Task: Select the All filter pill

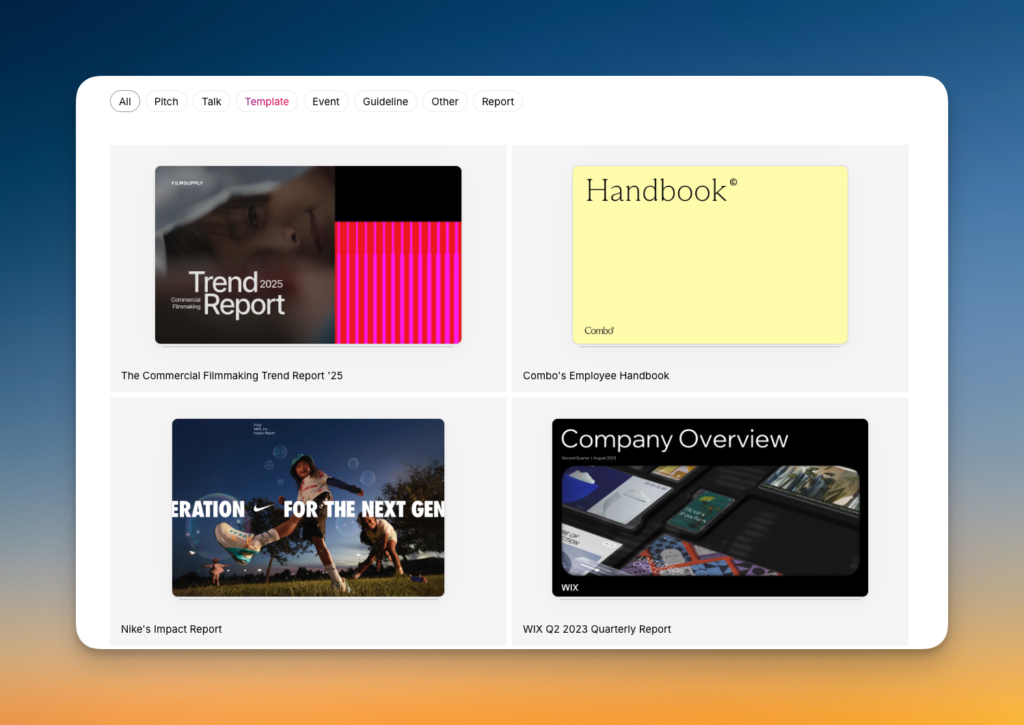Action: point(125,101)
